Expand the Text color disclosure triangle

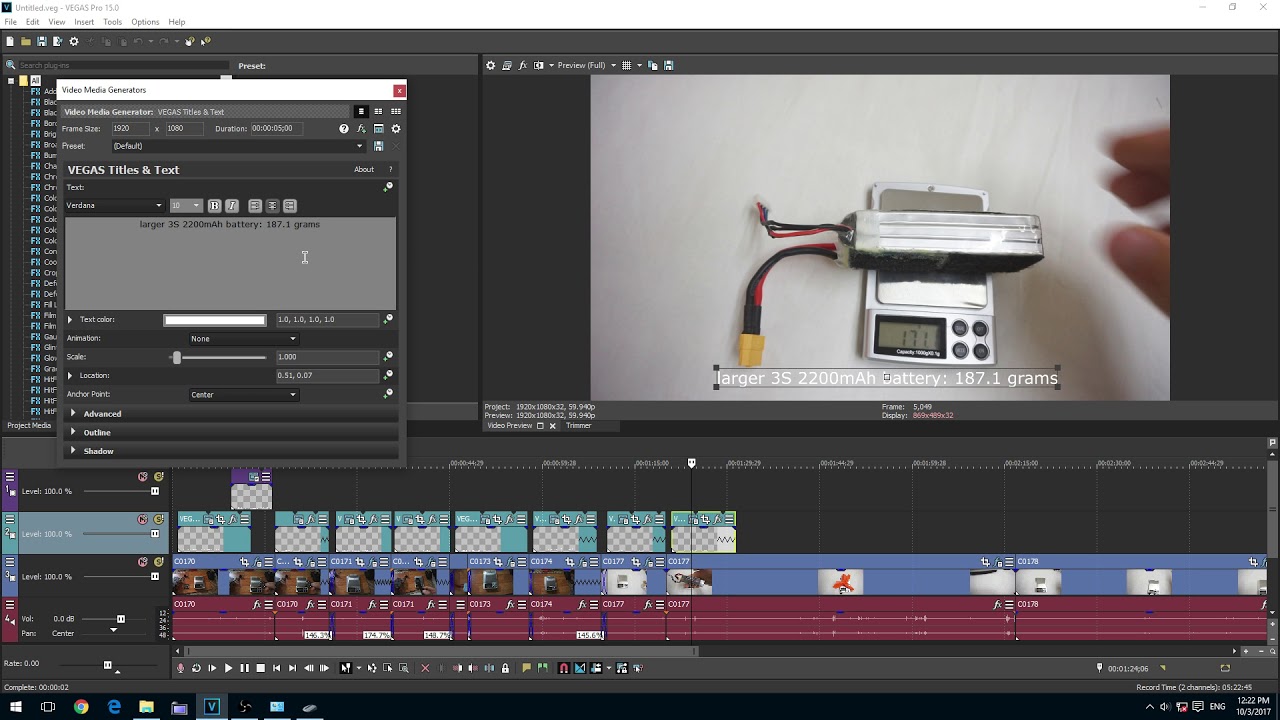tap(70, 319)
